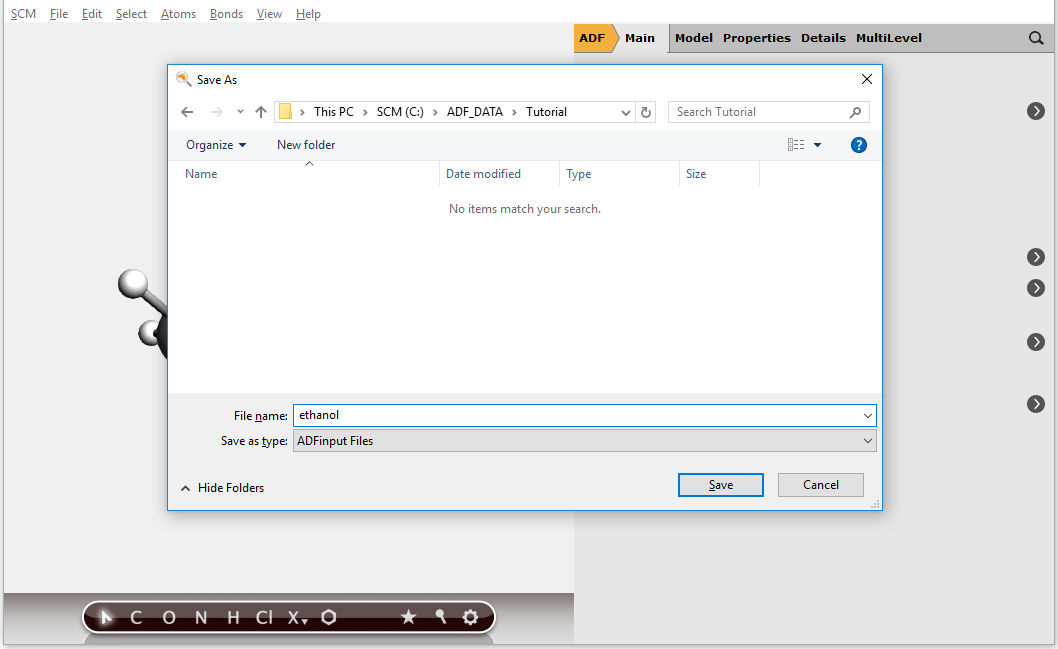Screen dimensions: 1058x649
Task: Select the hydrogen atom tool
Action: click(231, 617)
